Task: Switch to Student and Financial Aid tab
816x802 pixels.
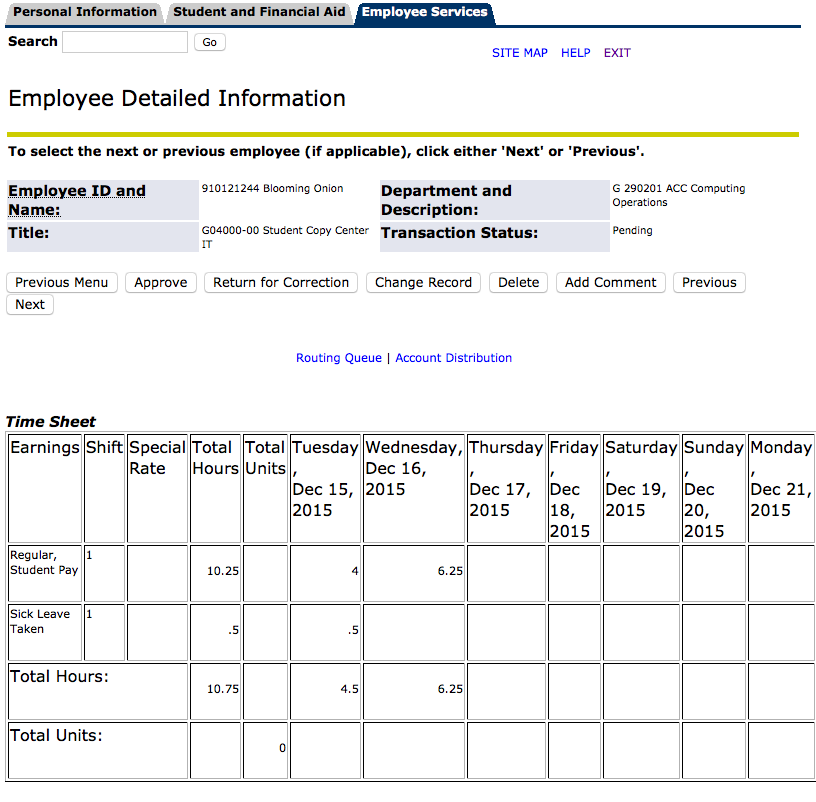Action: 259,12
